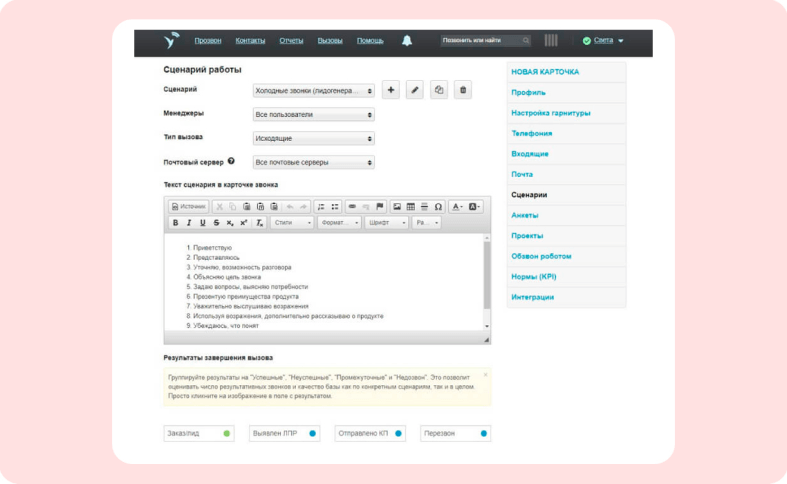Viewport: 787px width, 484px height.
Task: Open notifications bell in top bar
Action: (x=407, y=41)
